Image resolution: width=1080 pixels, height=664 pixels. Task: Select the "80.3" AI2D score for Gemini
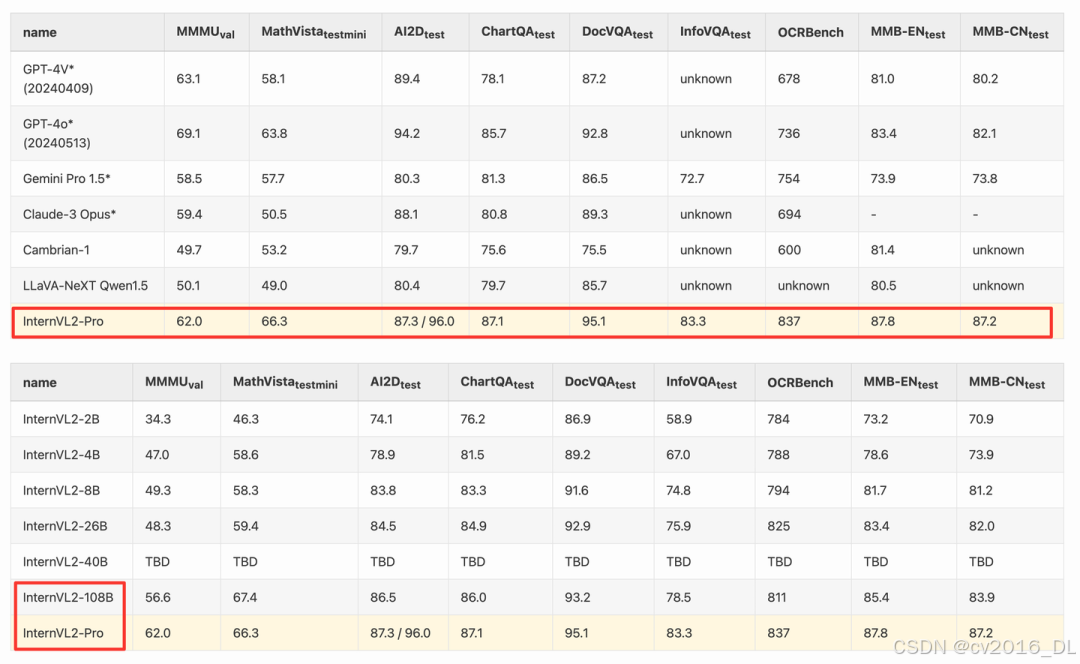click(x=406, y=178)
